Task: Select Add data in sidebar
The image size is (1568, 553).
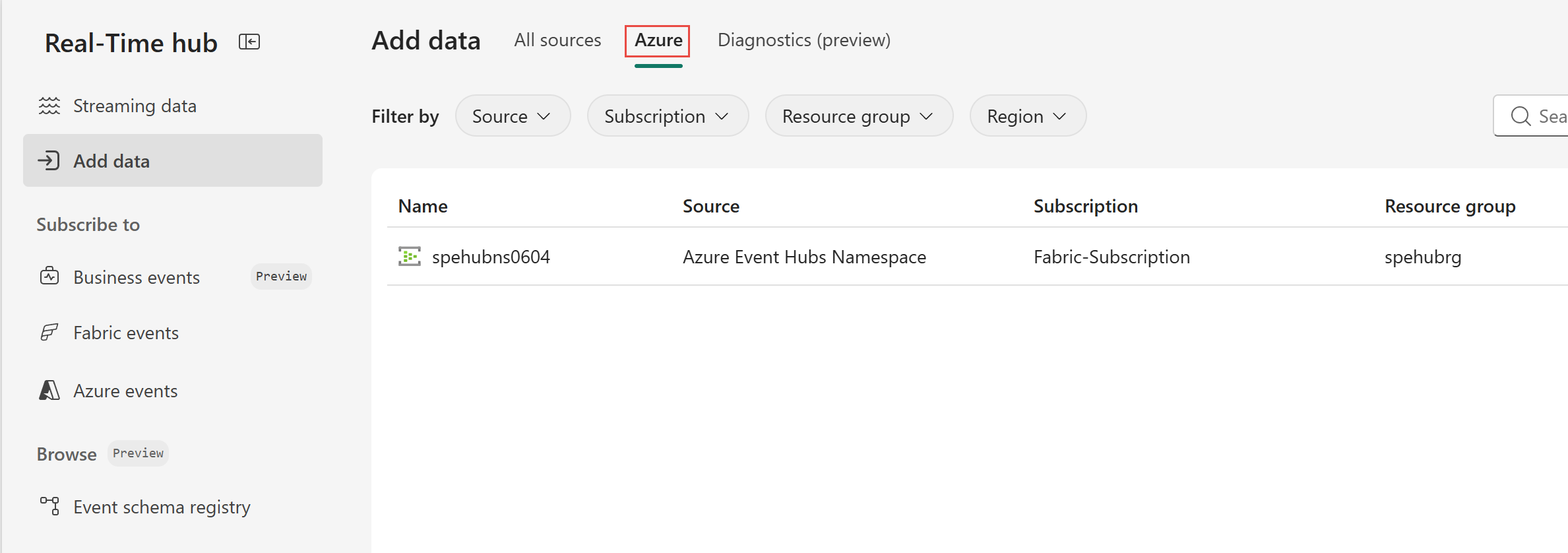Action: click(x=173, y=160)
